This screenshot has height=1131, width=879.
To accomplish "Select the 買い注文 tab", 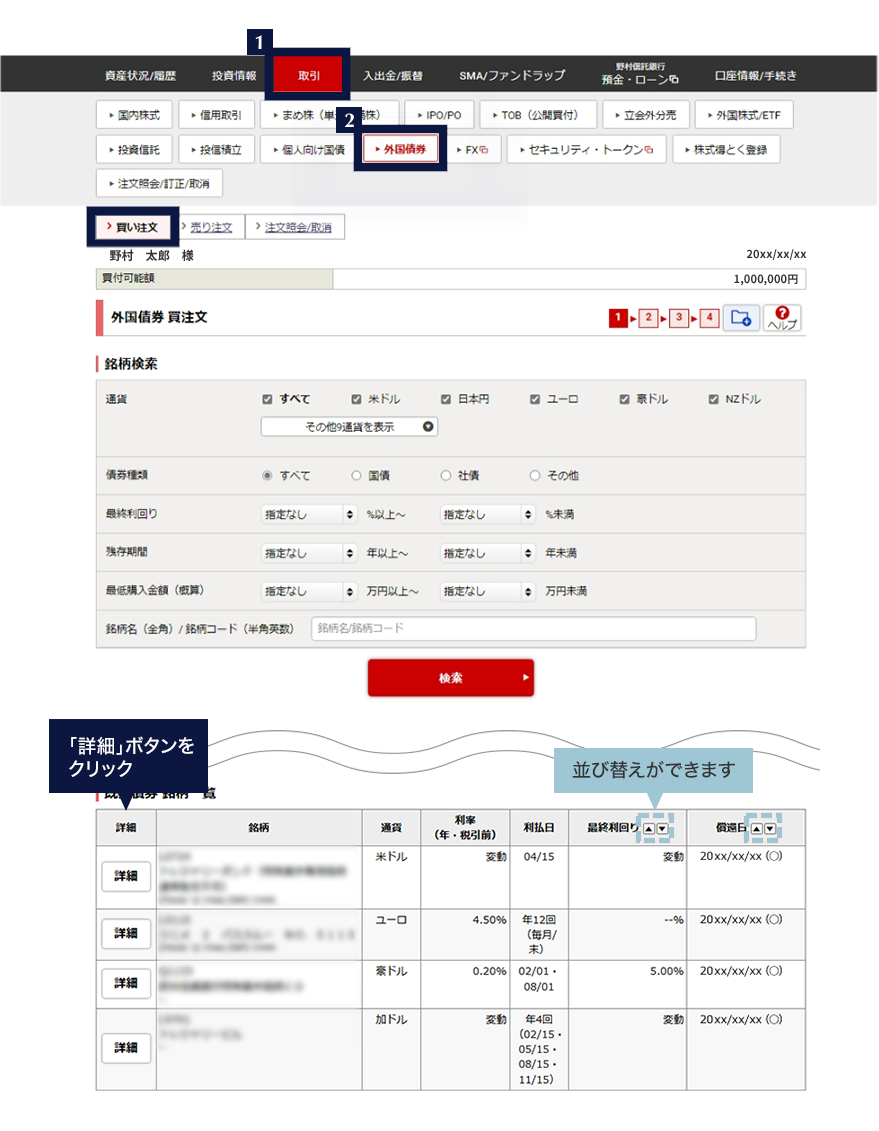I will (x=133, y=227).
